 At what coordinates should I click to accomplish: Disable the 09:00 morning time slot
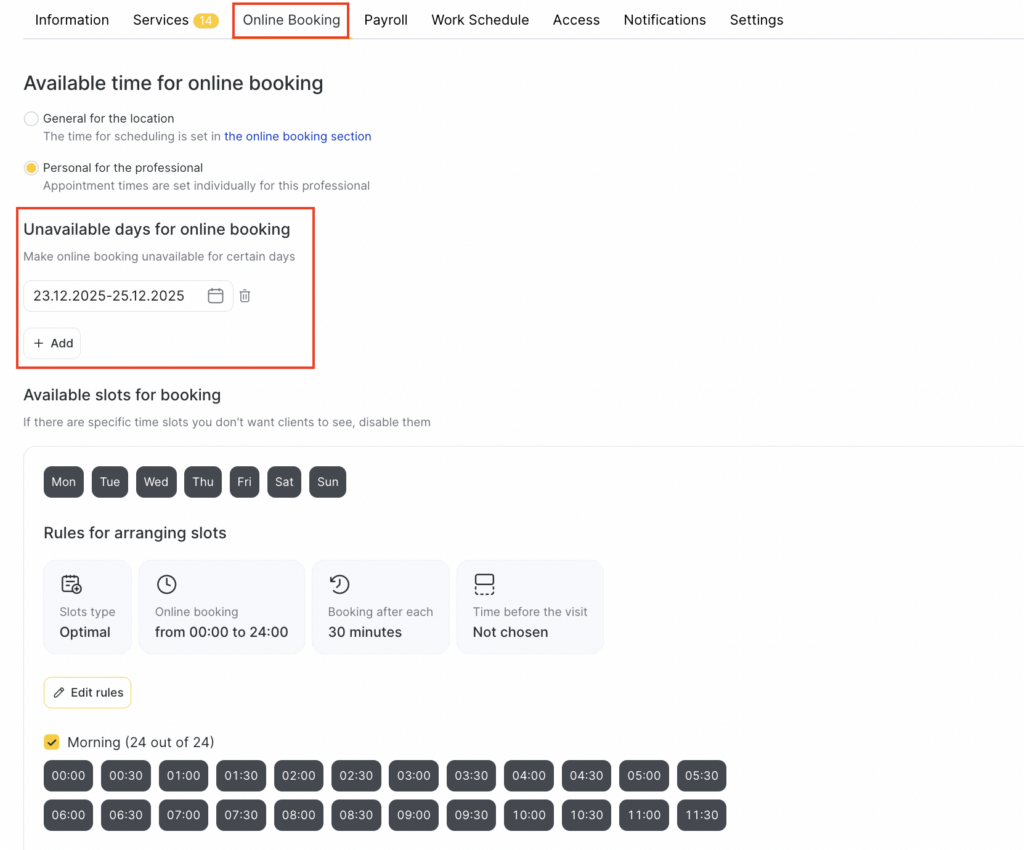click(414, 815)
